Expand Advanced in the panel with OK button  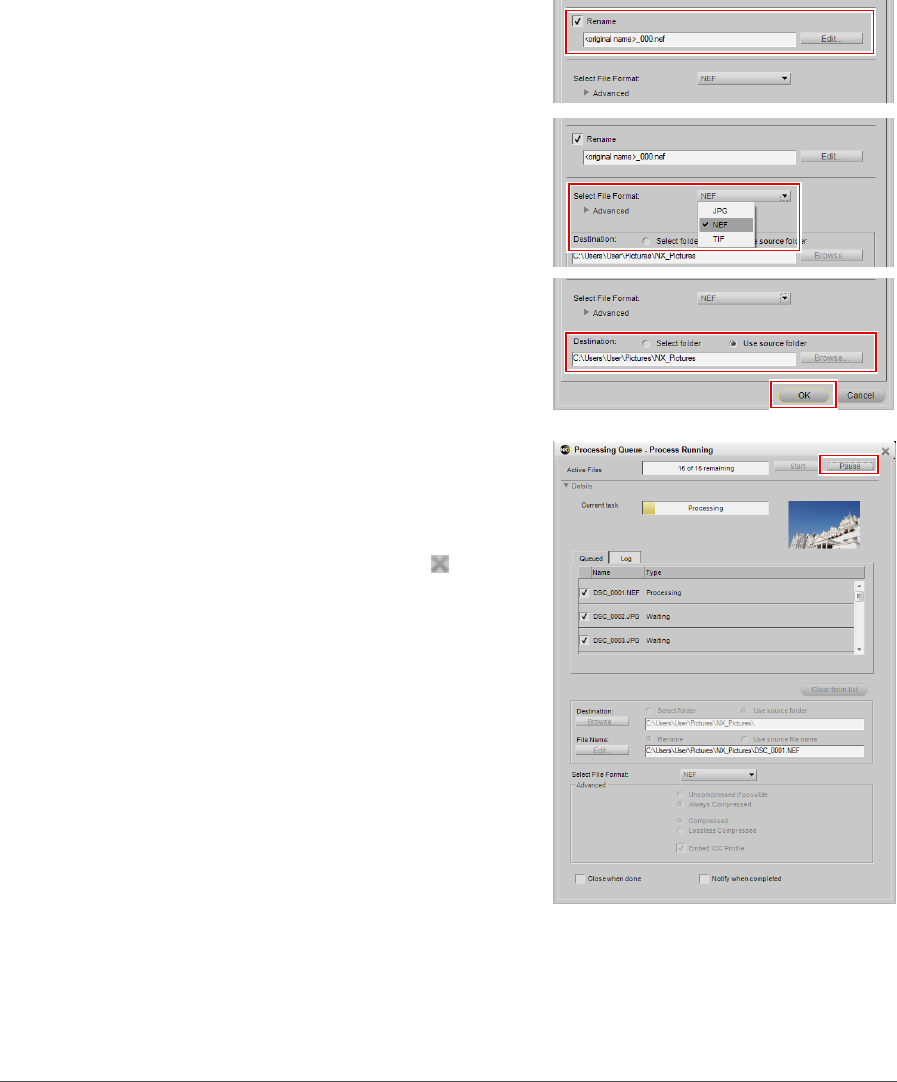pos(586,313)
